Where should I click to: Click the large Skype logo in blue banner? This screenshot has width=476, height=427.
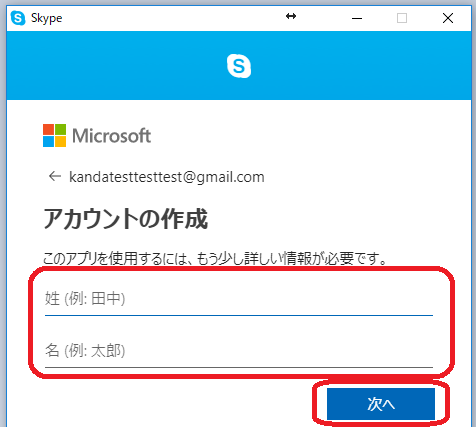[x=239, y=66]
